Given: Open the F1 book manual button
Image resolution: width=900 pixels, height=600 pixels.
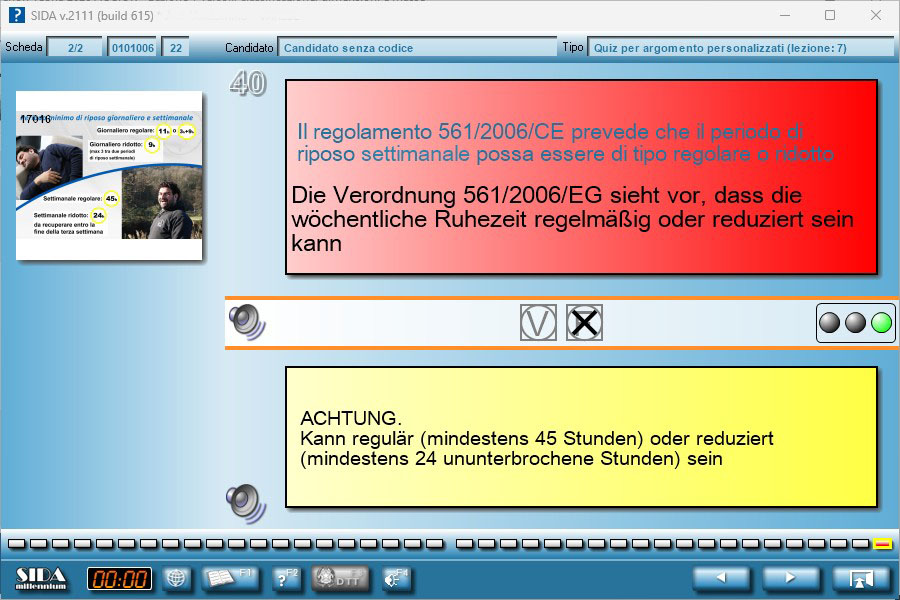Looking at the screenshot, I should [x=230, y=578].
